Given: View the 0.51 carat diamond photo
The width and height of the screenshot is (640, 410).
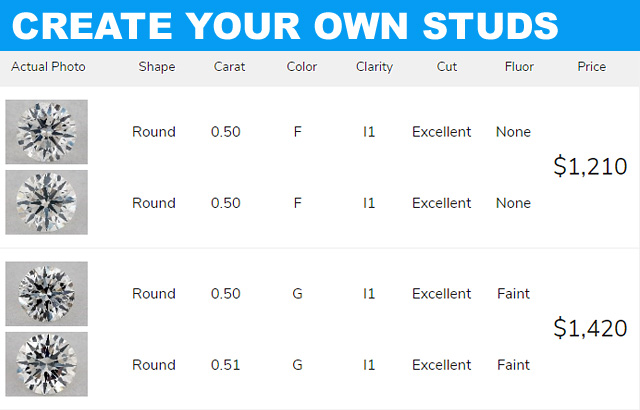Looking at the screenshot, I should [46, 364].
